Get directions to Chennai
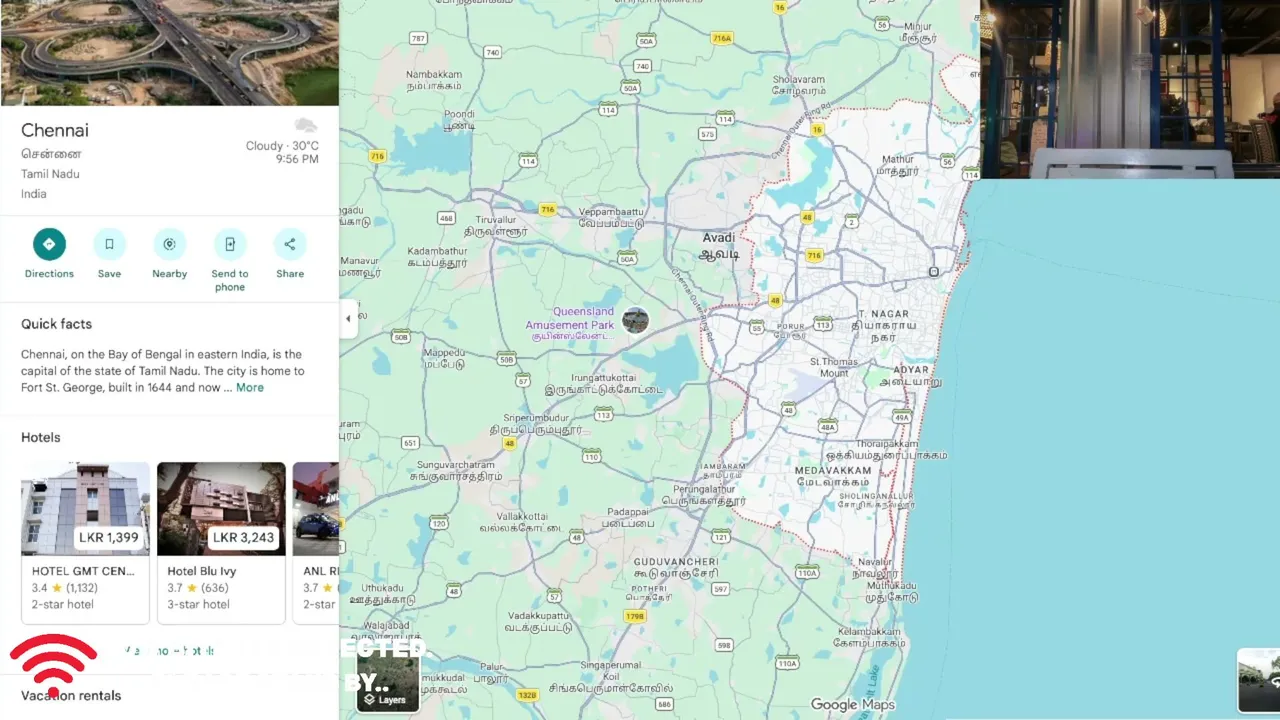 [49, 244]
